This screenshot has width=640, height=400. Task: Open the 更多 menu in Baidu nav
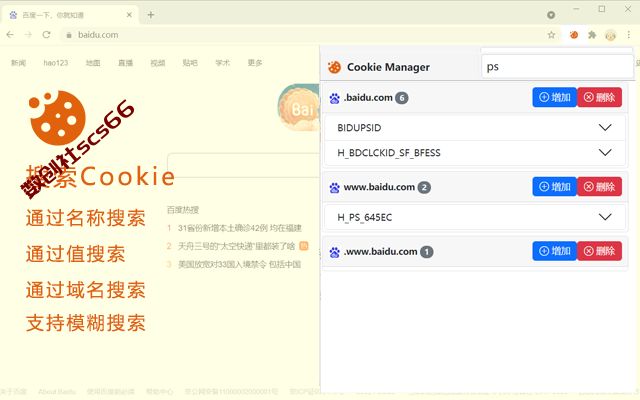(255, 63)
